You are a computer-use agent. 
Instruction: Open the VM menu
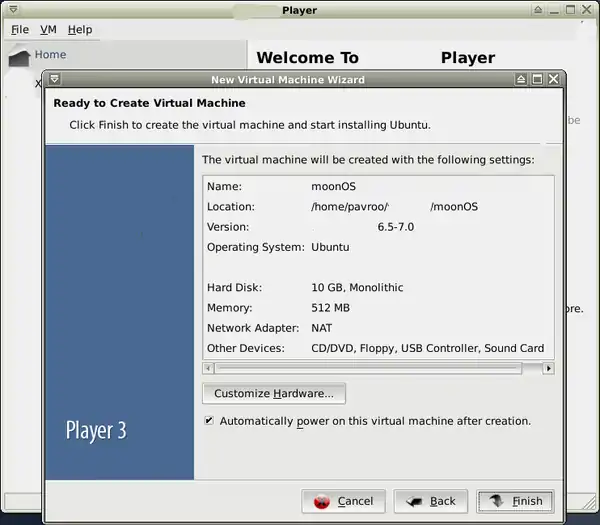click(48, 30)
